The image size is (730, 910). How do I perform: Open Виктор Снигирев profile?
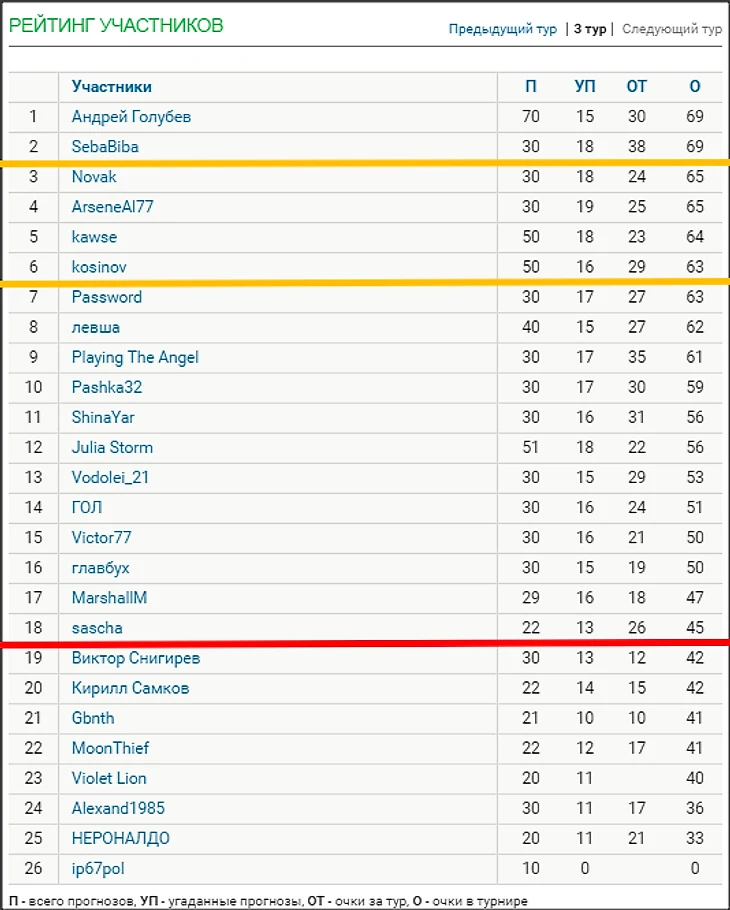[x=135, y=658]
